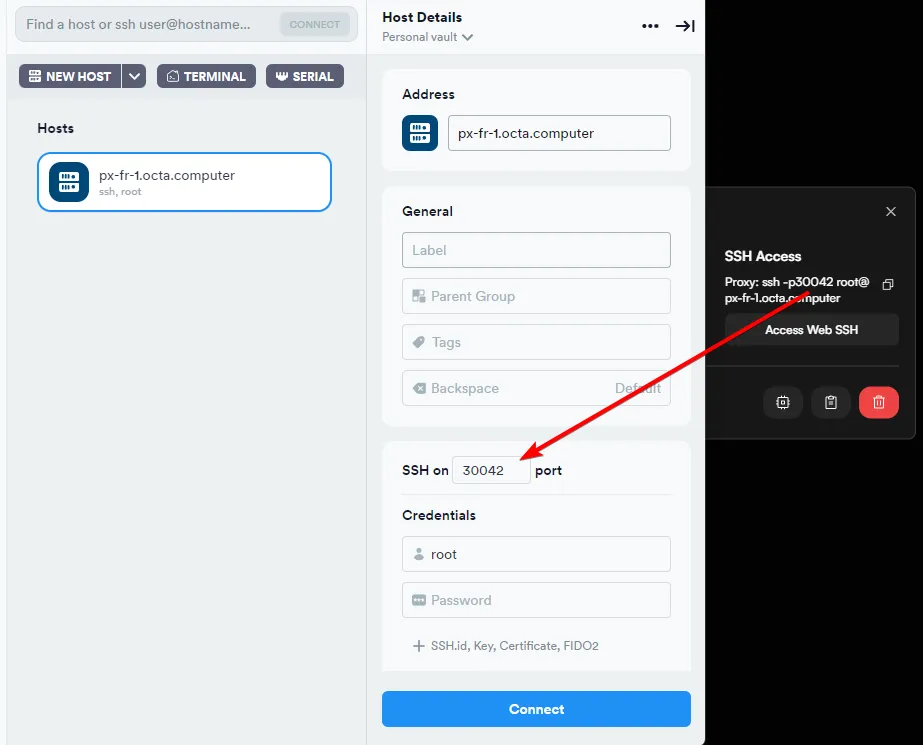Click the Address input field
Viewport: 923px width, 745px height.
click(x=559, y=133)
